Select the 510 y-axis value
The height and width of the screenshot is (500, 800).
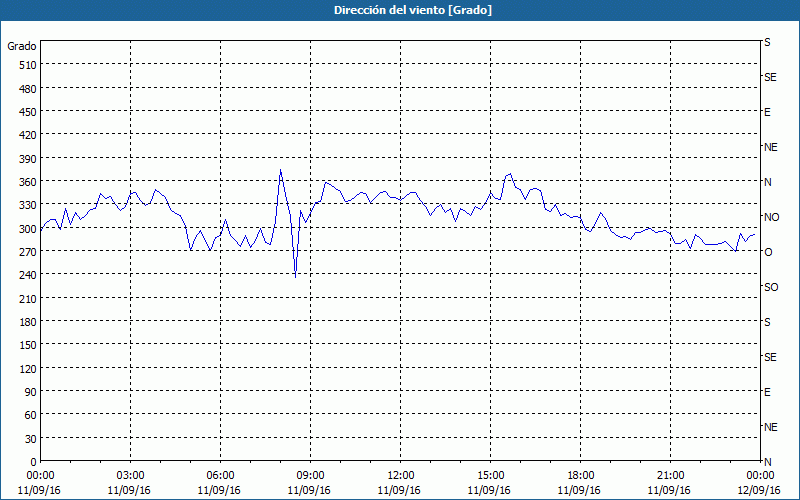(x=28, y=65)
